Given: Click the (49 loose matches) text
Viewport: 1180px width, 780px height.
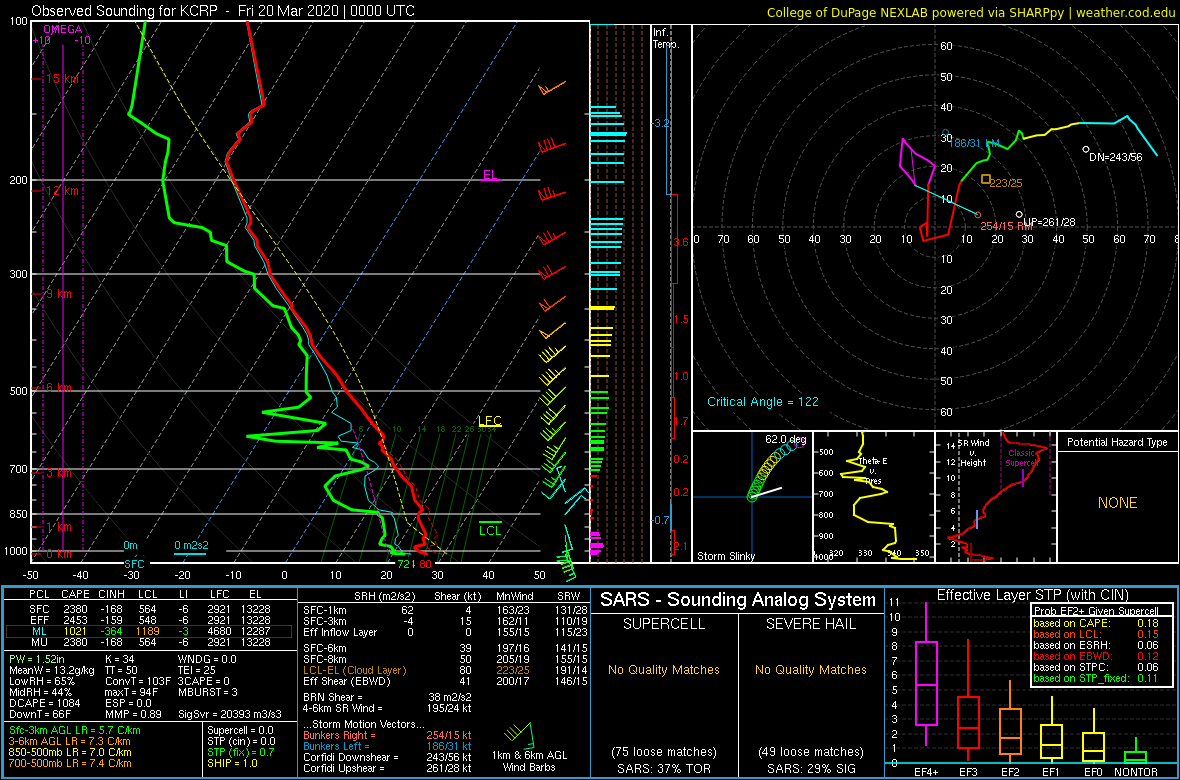Looking at the screenshot, I should tap(812, 751).
